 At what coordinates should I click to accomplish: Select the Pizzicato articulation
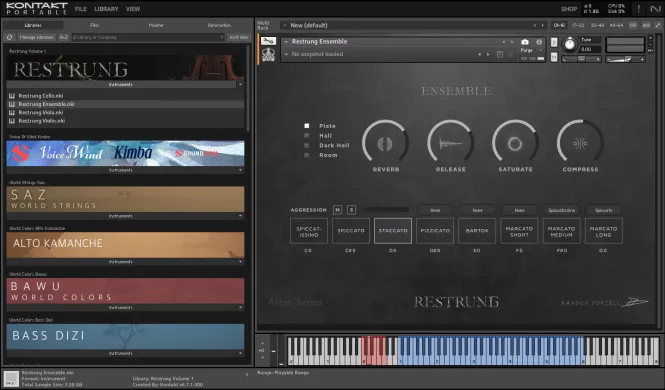(x=435, y=231)
